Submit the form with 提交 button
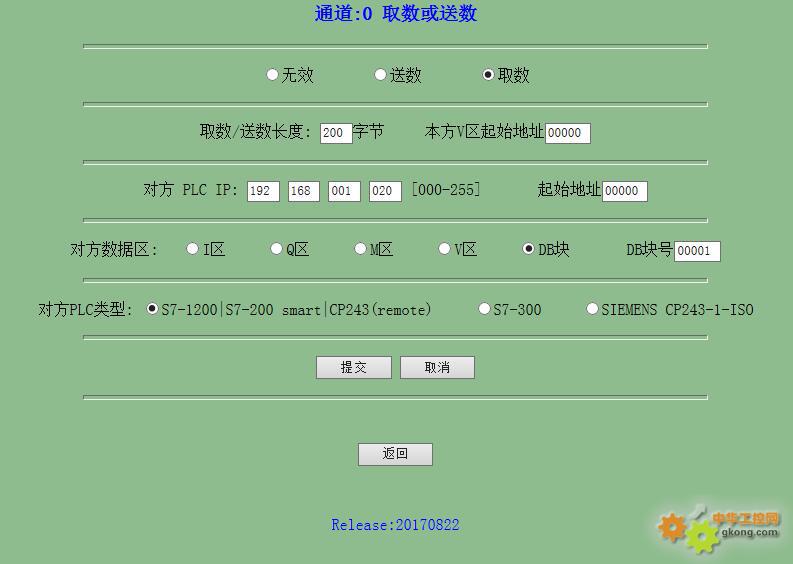793x564 pixels. click(354, 367)
